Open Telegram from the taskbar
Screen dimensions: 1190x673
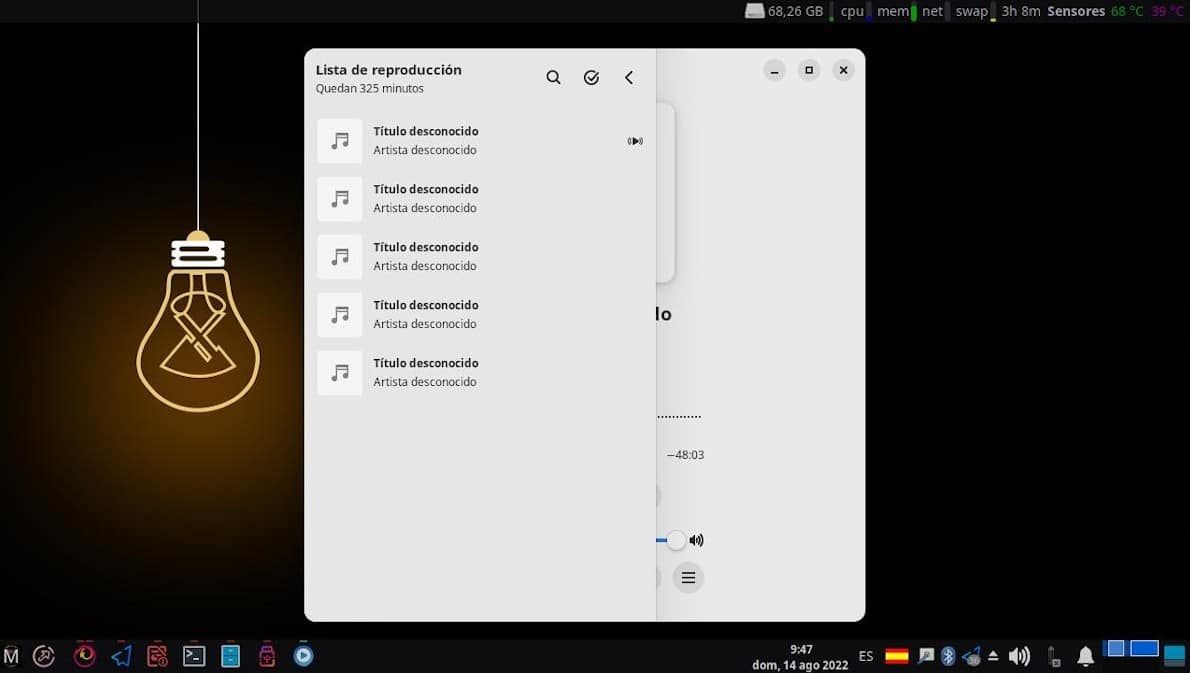121,656
